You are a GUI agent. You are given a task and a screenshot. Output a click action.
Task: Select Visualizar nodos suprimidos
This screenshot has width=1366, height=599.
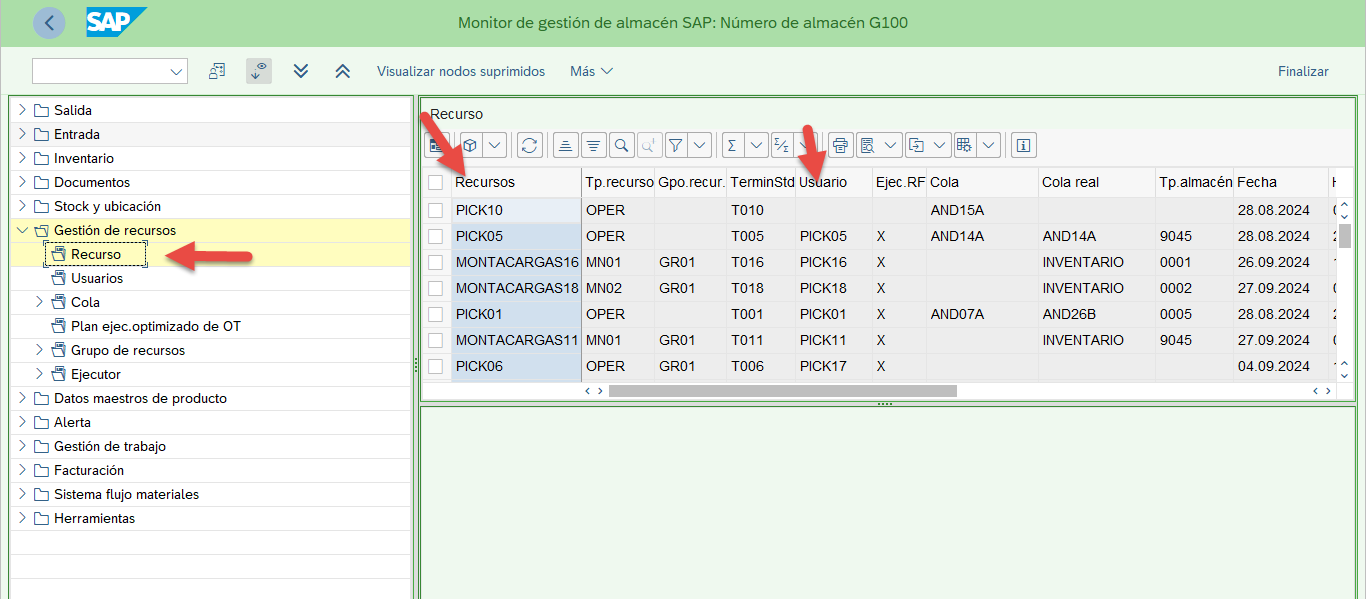pos(461,71)
